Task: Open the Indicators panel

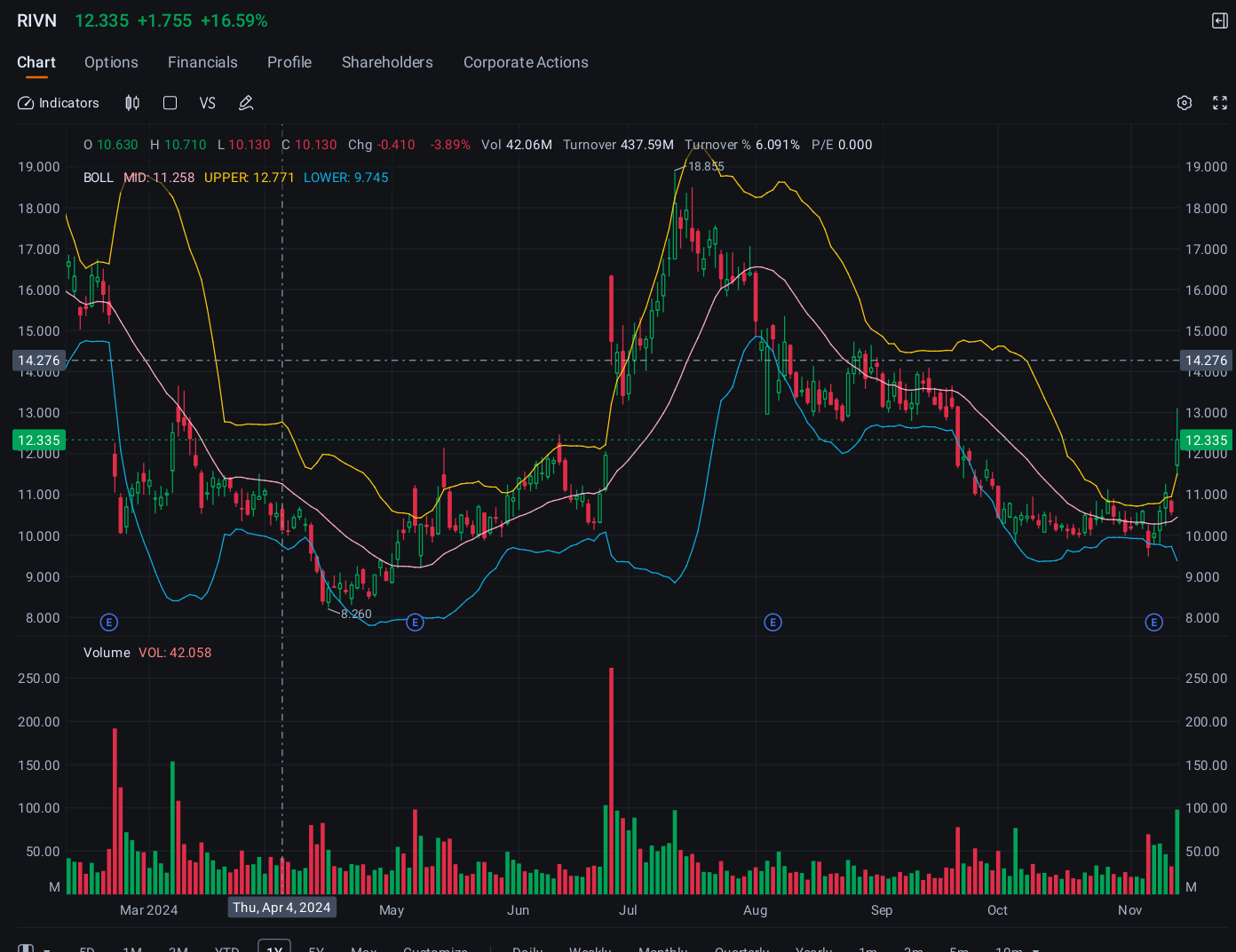Action: tap(59, 103)
